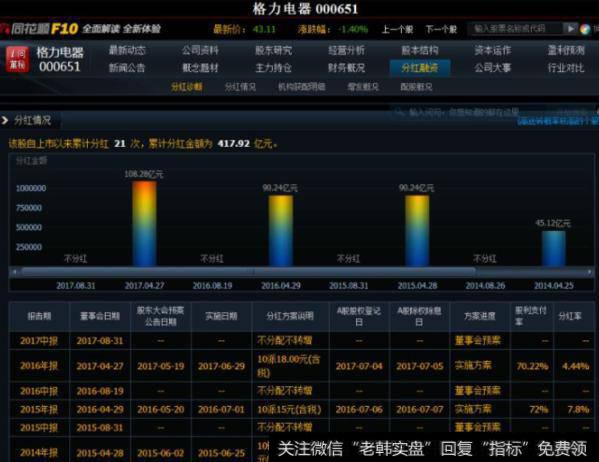Open the 主力持仓 menu item
This screenshot has width=599, height=462.
[x=273, y=68]
